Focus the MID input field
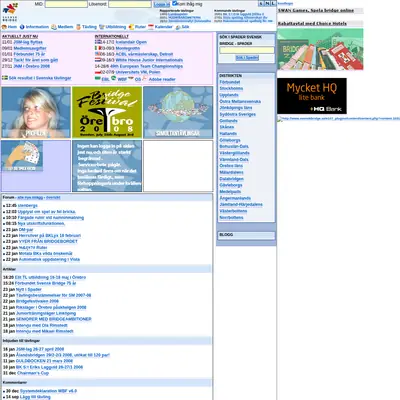The image size is (400, 400). 66,4
